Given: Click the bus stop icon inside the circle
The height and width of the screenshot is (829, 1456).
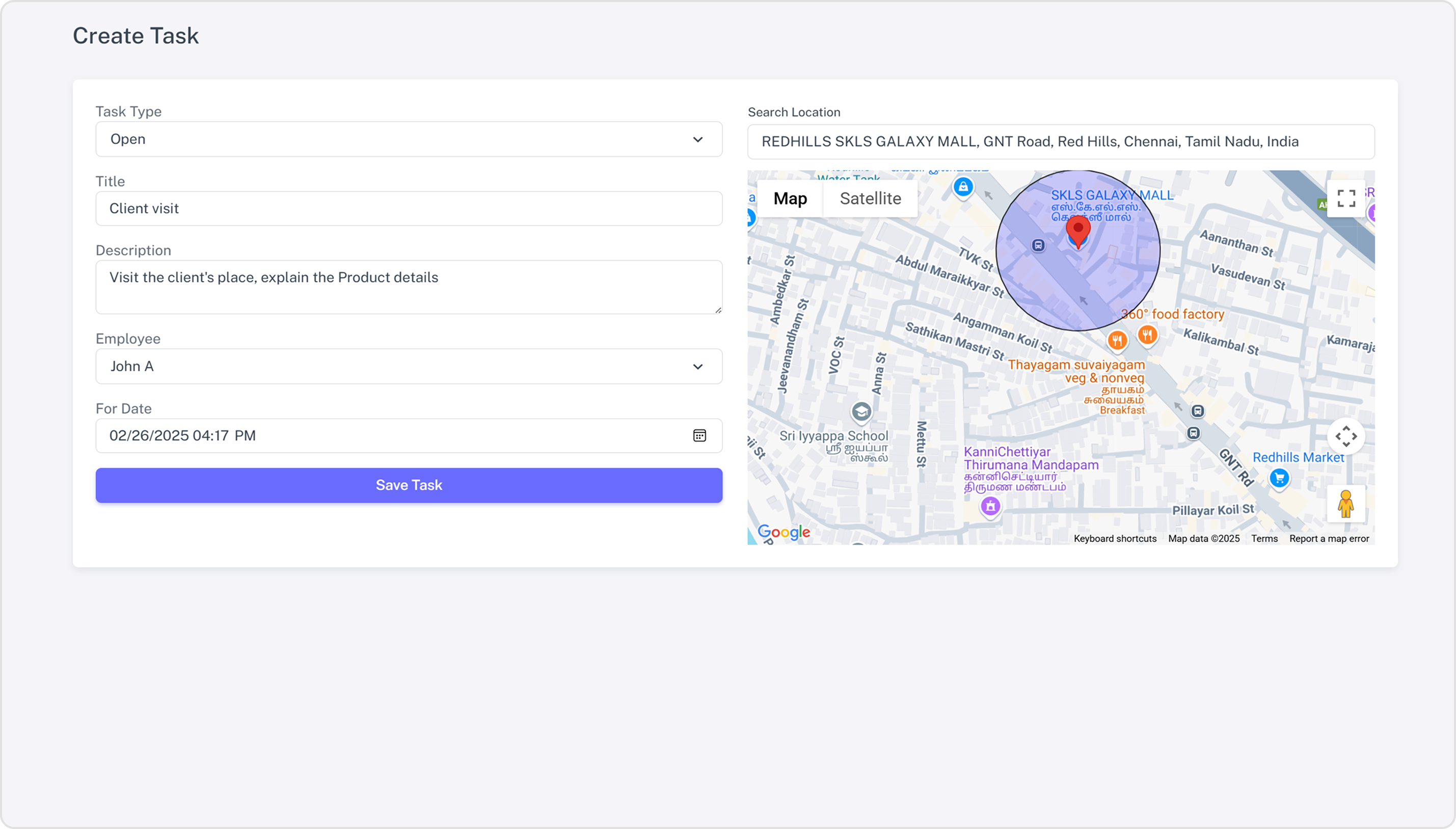Looking at the screenshot, I should point(1038,245).
